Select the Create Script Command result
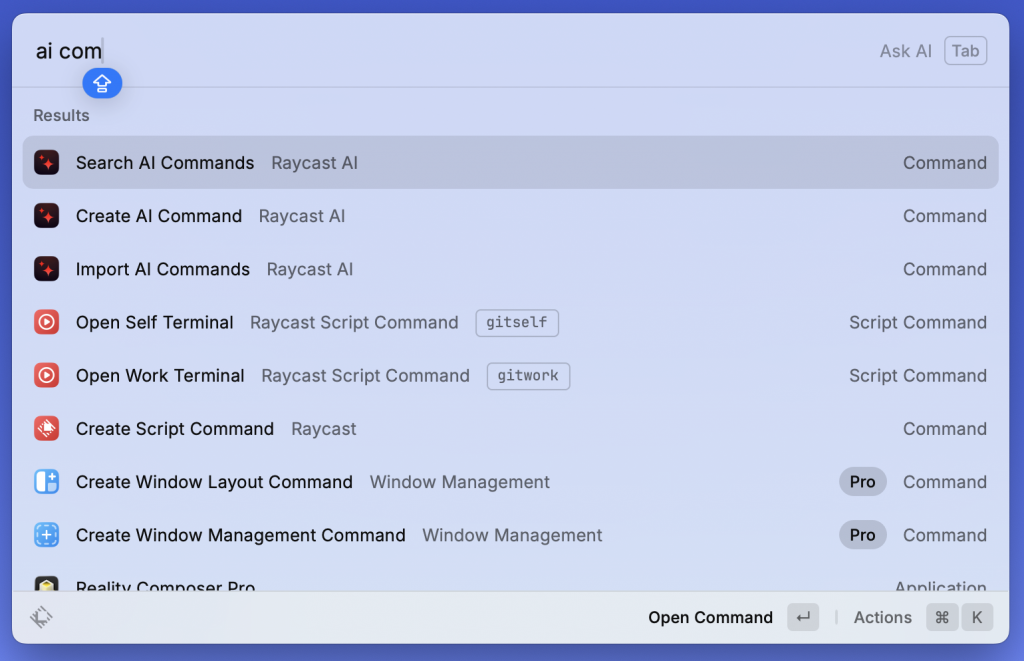Viewport: 1024px width, 661px height. (510, 428)
